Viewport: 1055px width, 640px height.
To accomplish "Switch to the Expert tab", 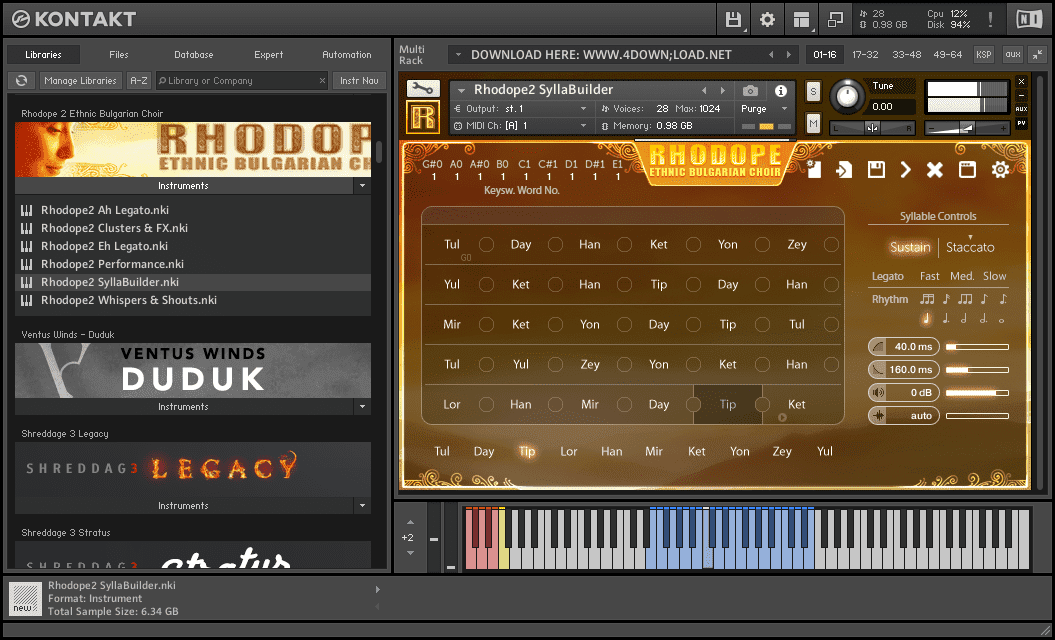I will pyautogui.click(x=268, y=55).
